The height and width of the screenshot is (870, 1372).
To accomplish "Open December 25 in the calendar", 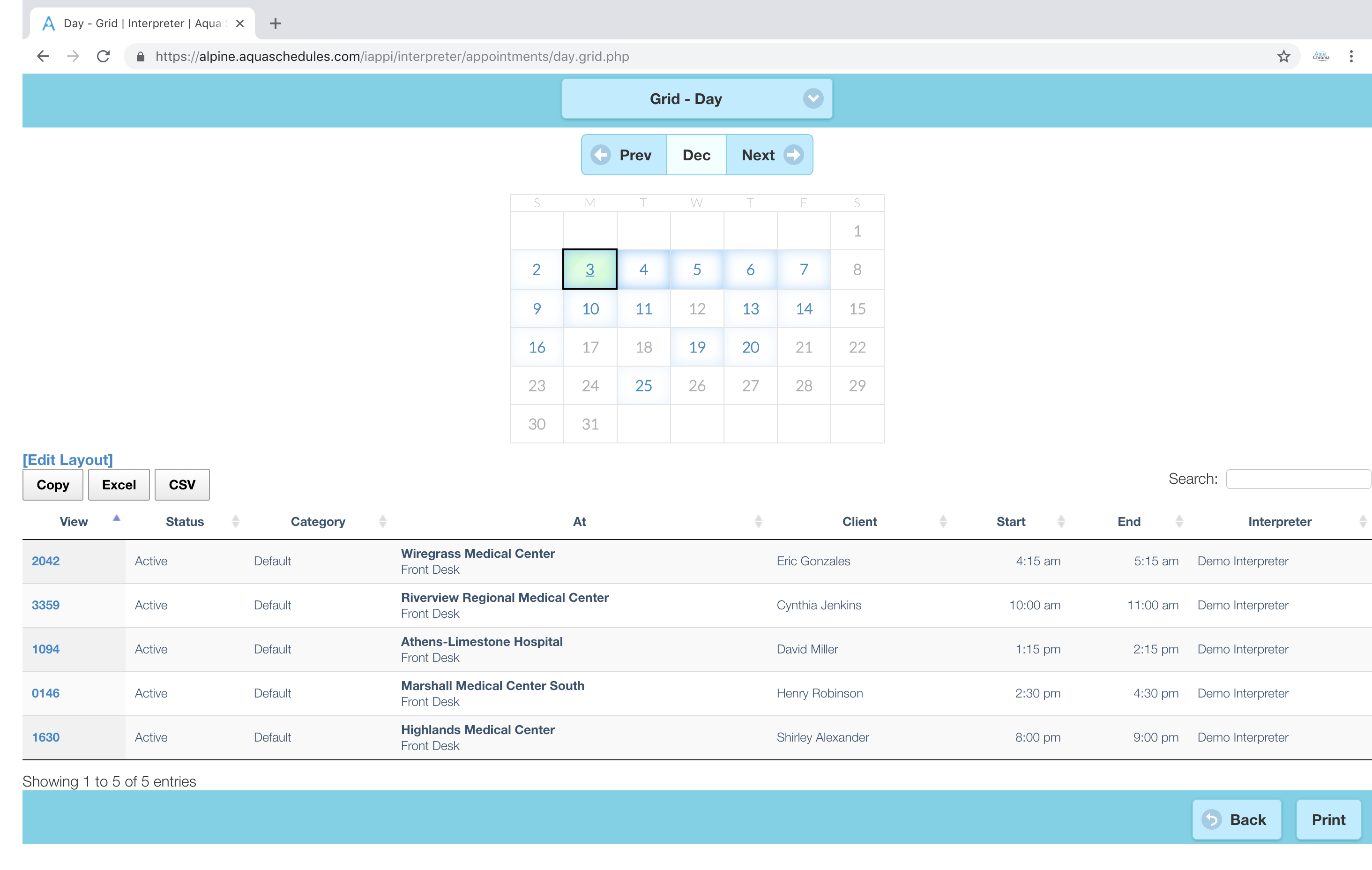I will pos(643,386).
